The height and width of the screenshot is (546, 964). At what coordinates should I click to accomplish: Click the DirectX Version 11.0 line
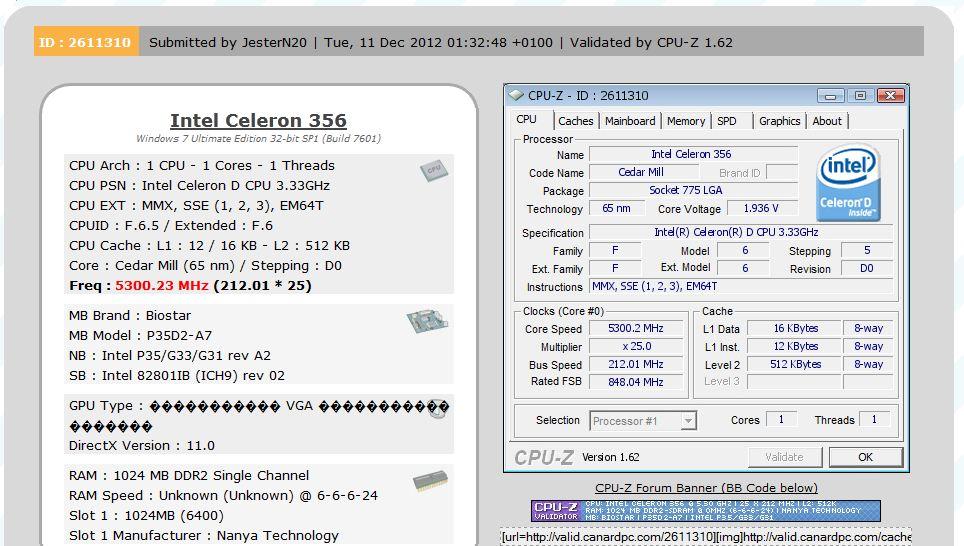[x=141, y=446]
